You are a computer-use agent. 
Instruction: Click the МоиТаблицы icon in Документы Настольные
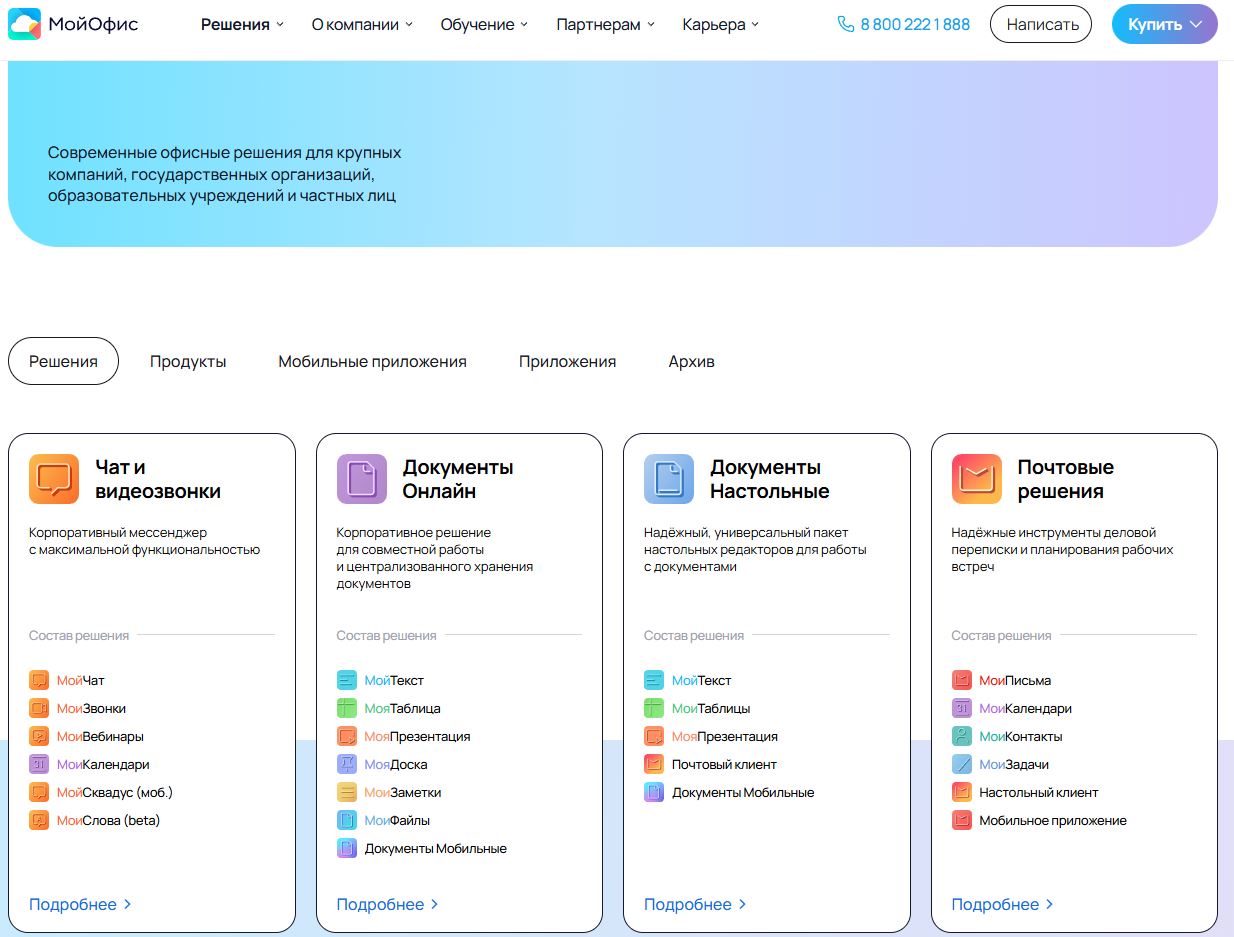click(654, 708)
